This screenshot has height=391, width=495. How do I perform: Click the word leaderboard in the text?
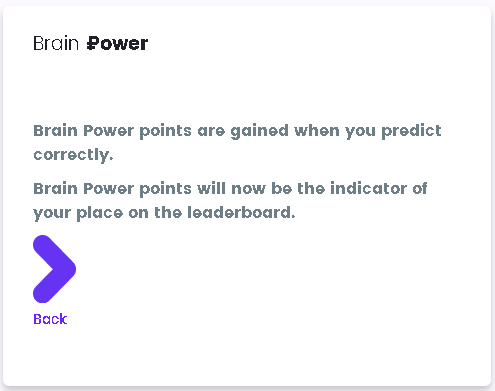coord(241,213)
